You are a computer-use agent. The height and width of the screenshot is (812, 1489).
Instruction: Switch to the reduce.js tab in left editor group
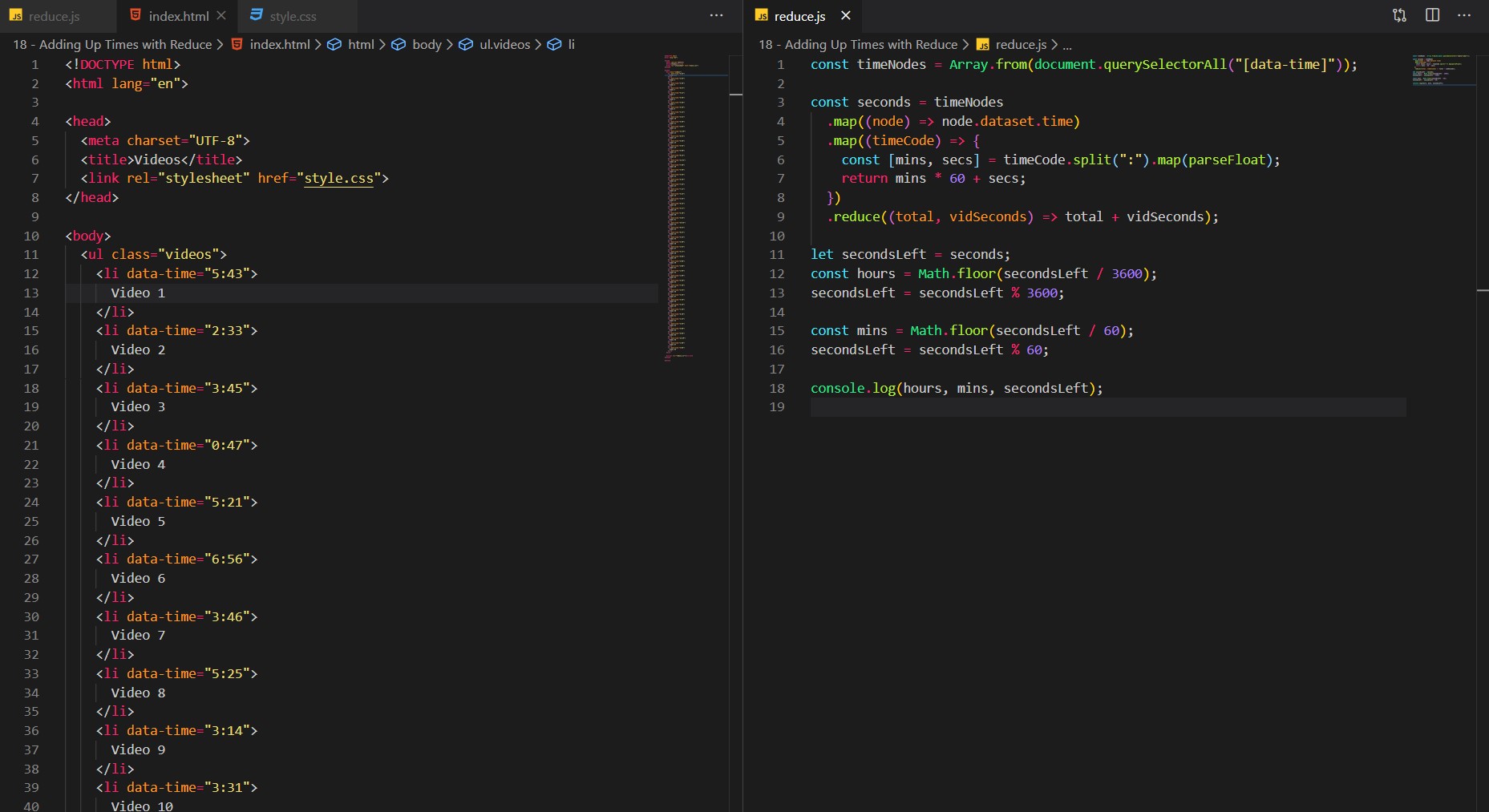pos(54,16)
